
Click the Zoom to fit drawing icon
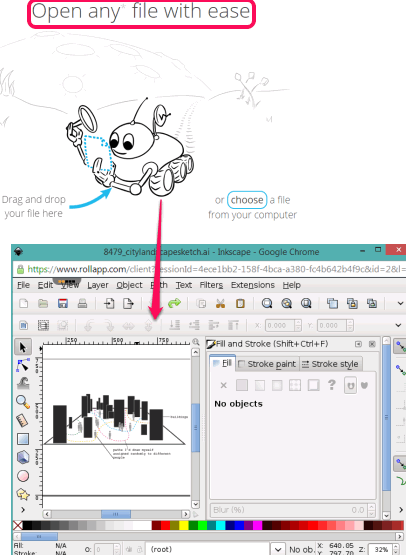click(286, 303)
